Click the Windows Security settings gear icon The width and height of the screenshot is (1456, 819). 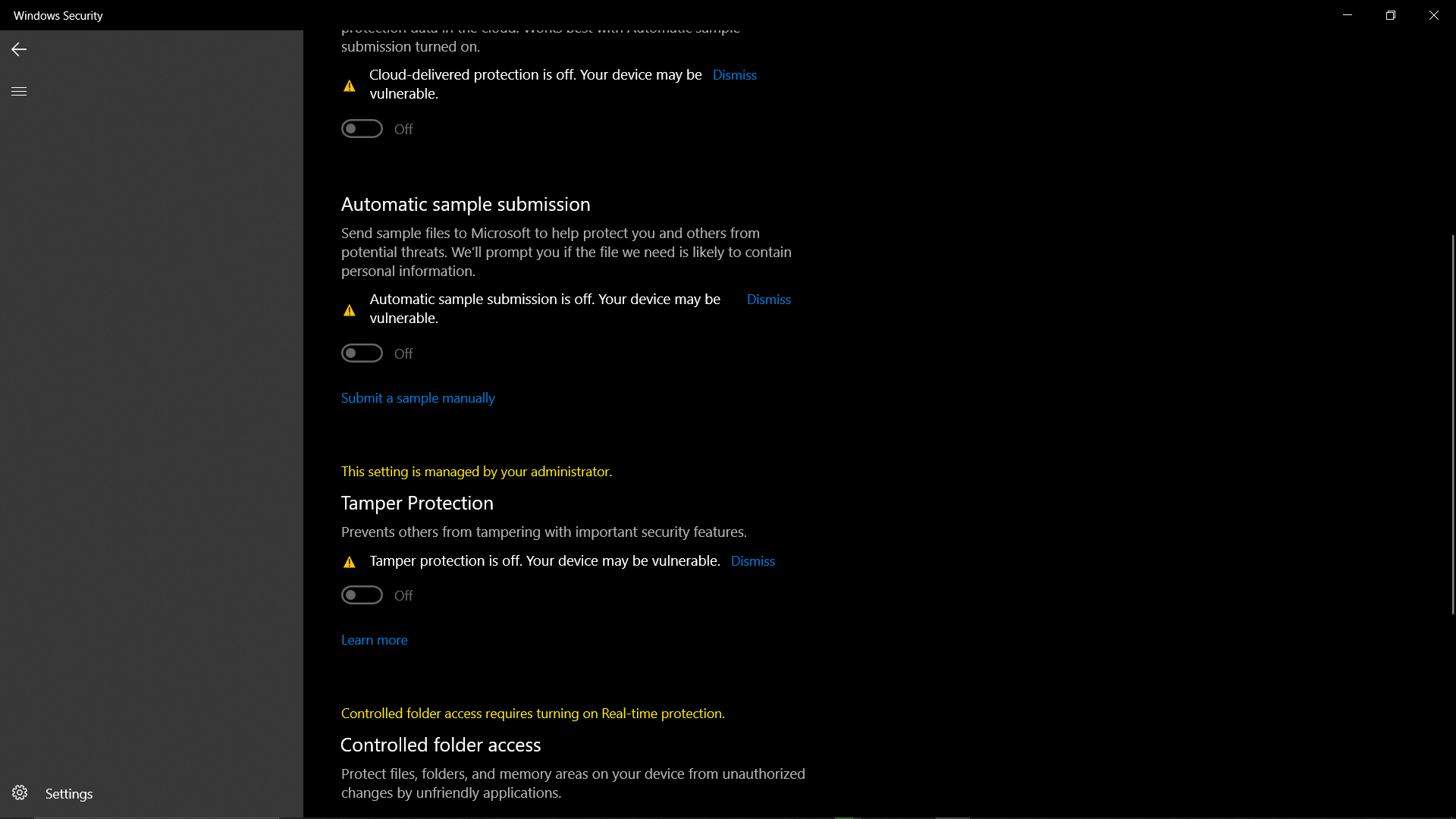(x=19, y=793)
